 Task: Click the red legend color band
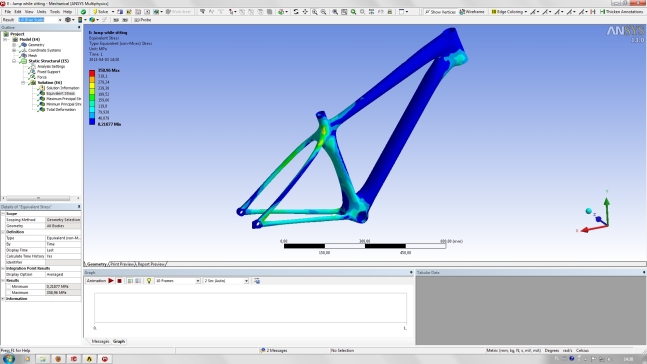point(92,73)
